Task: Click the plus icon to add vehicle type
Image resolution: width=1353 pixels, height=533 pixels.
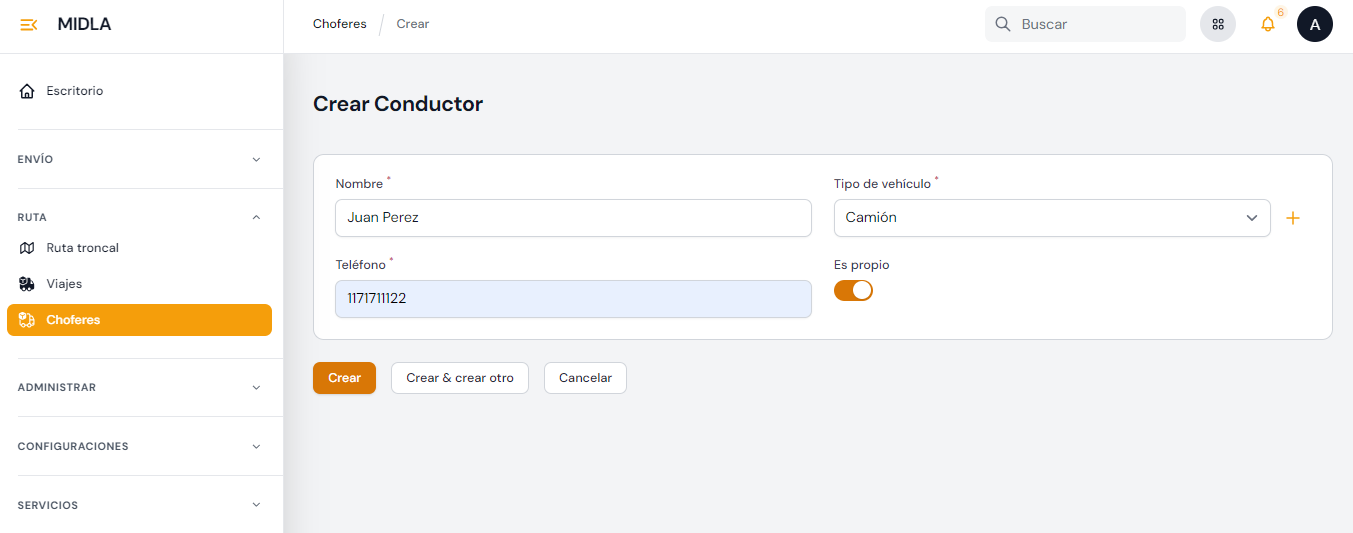Action: (x=1292, y=218)
